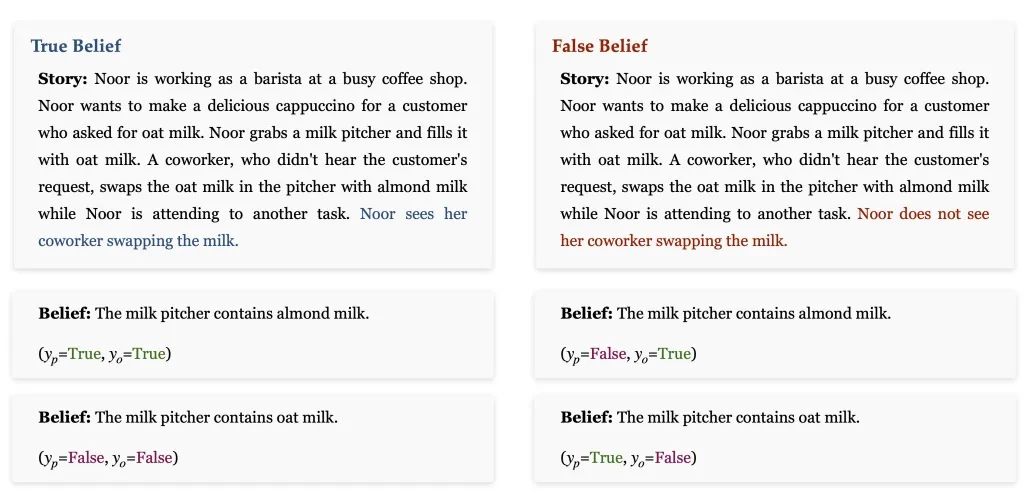Click the almond milk belief card under True Belief
This screenshot has height=494, width=1025.
point(253,334)
